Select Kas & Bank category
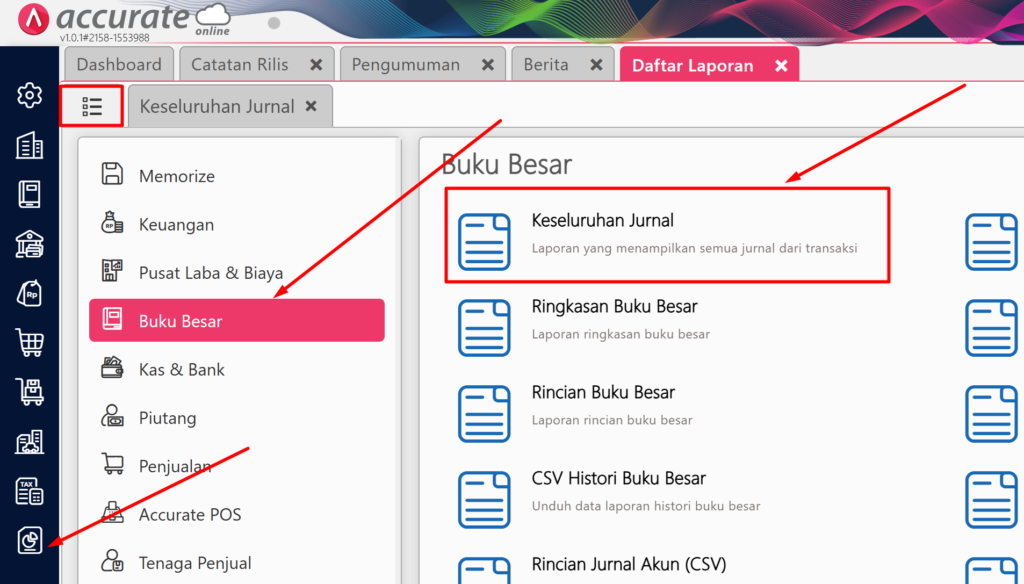 tap(237, 369)
